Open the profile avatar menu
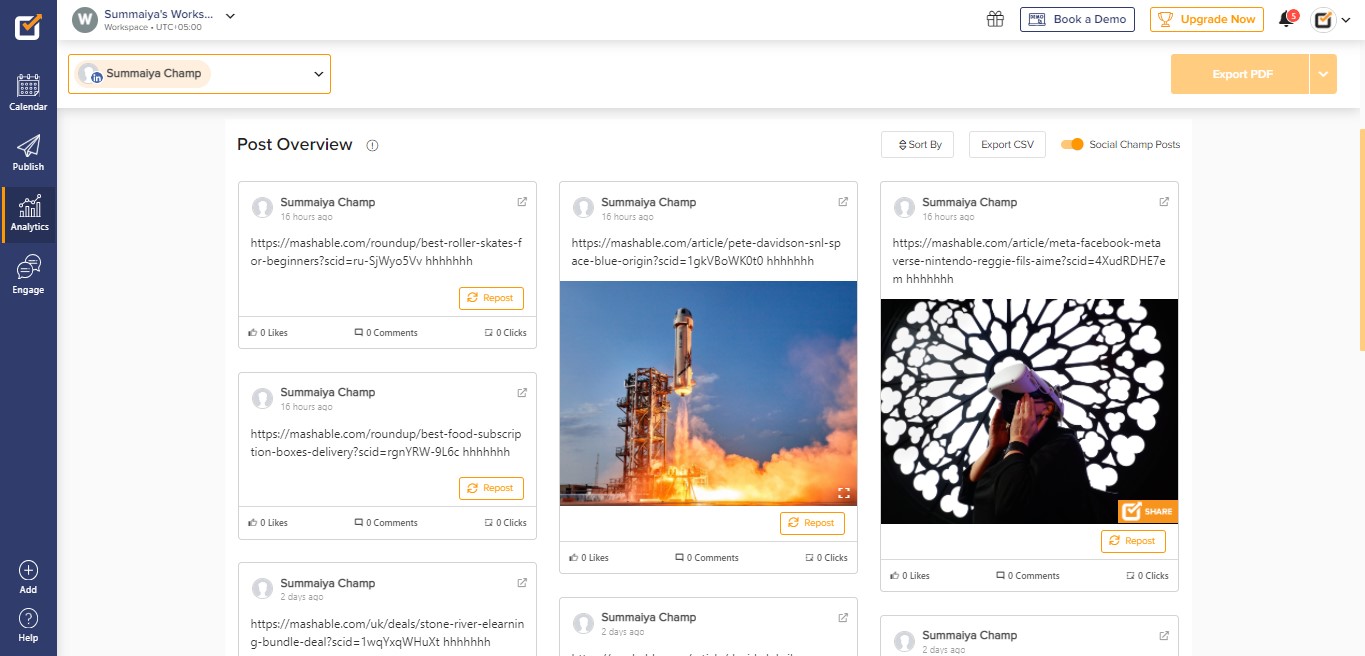 (x=1330, y=19)
